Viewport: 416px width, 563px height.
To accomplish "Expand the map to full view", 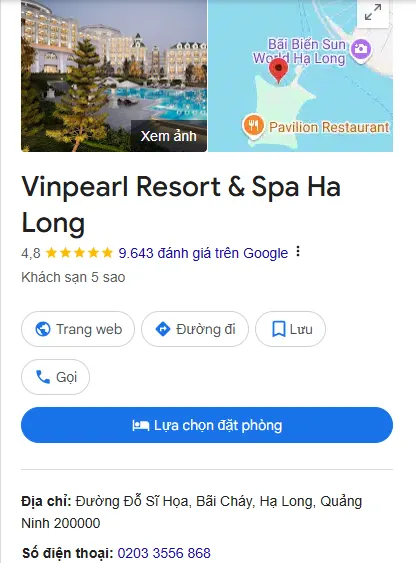I will [373, 12].
